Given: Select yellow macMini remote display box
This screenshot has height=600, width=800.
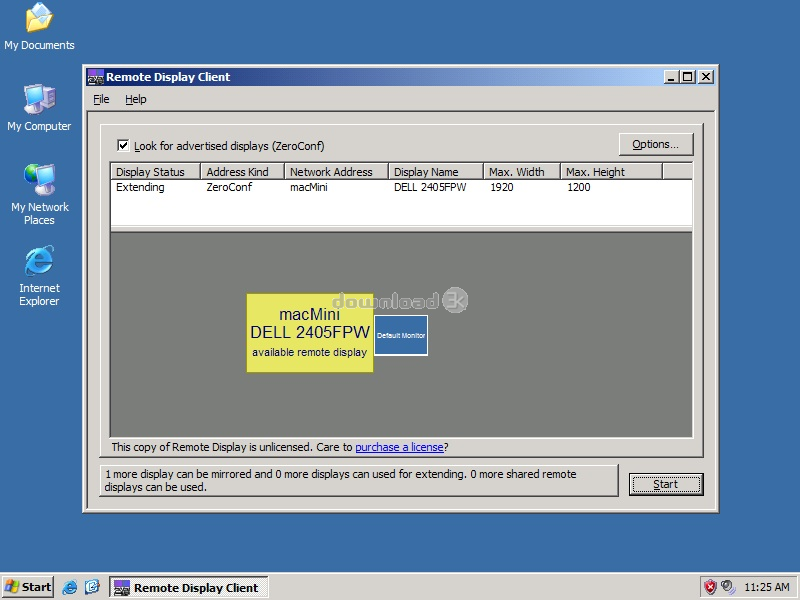Looking at the screenshot, I should click(x=310, y=333).
